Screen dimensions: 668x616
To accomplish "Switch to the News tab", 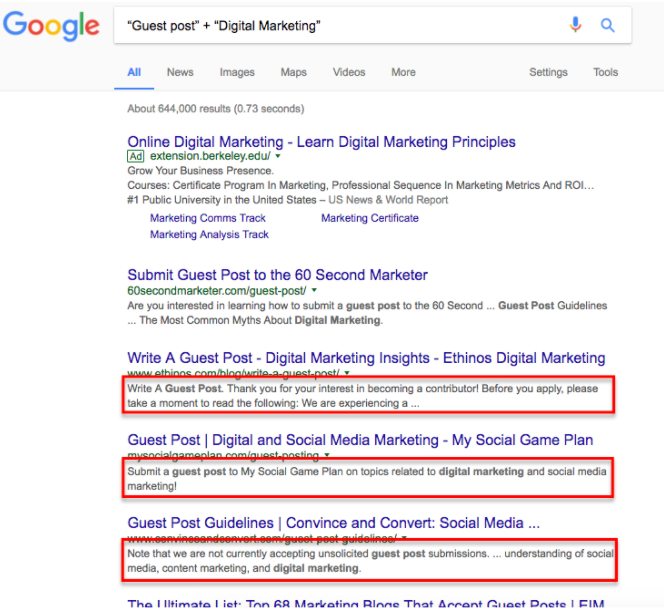I will point(180,72).
